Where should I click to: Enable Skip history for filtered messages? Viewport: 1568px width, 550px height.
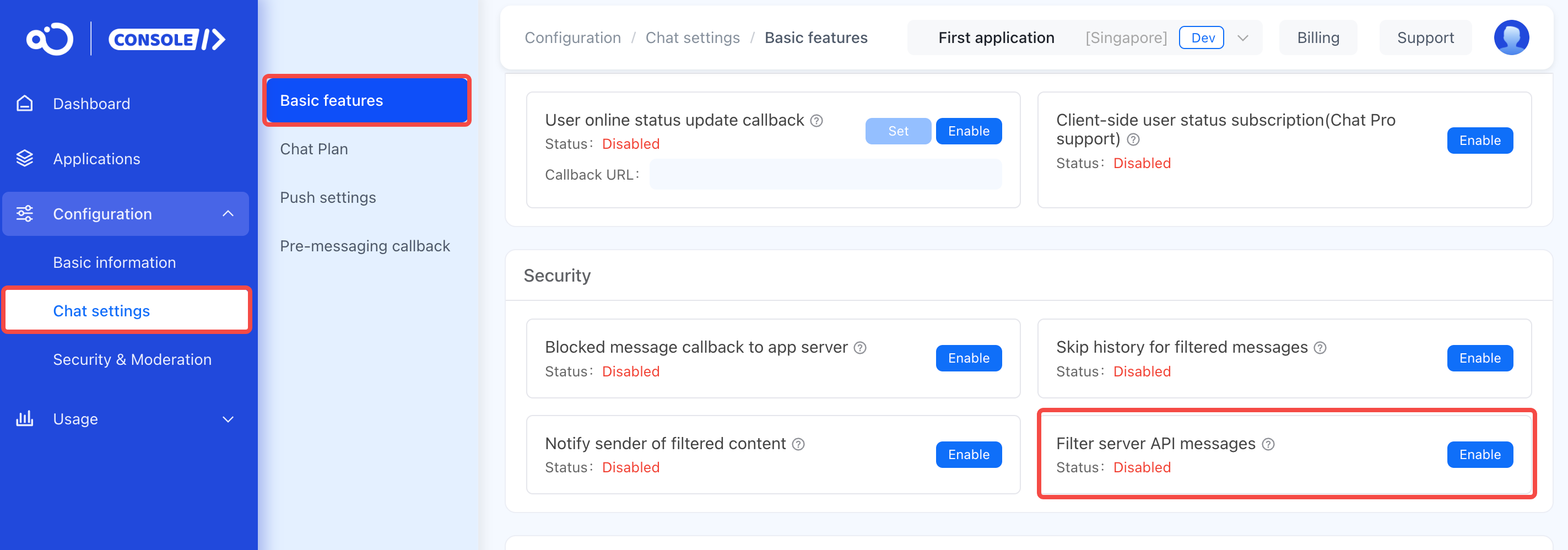[1479, 358]
